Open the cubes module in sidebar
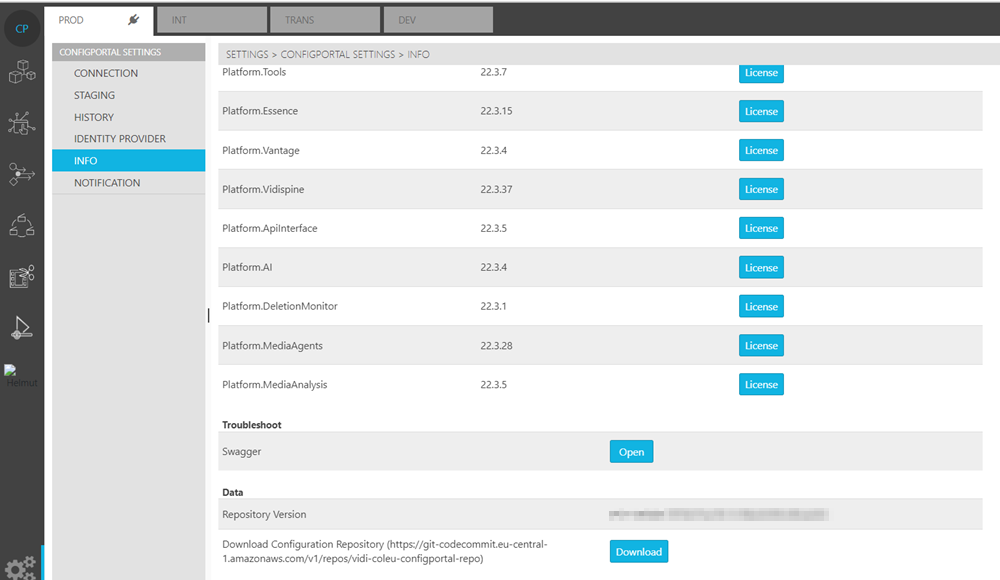The image size is (1000, 580). [21, 73]
